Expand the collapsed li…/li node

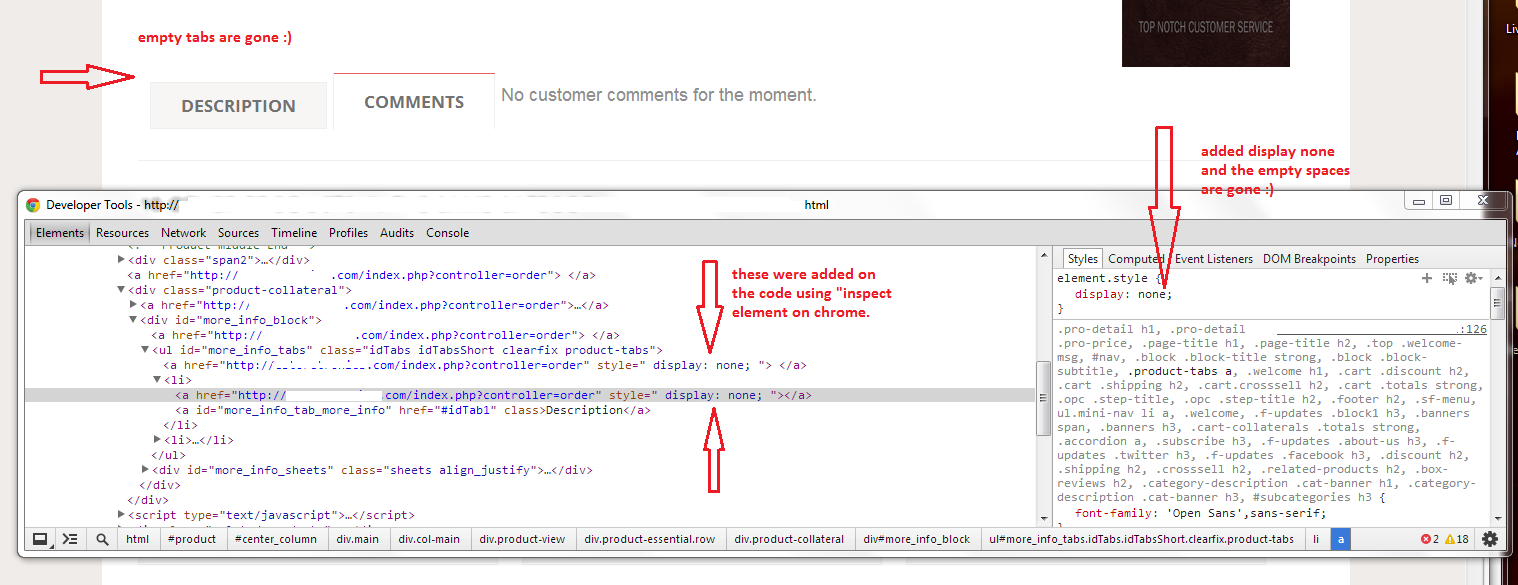pos(157,440)
